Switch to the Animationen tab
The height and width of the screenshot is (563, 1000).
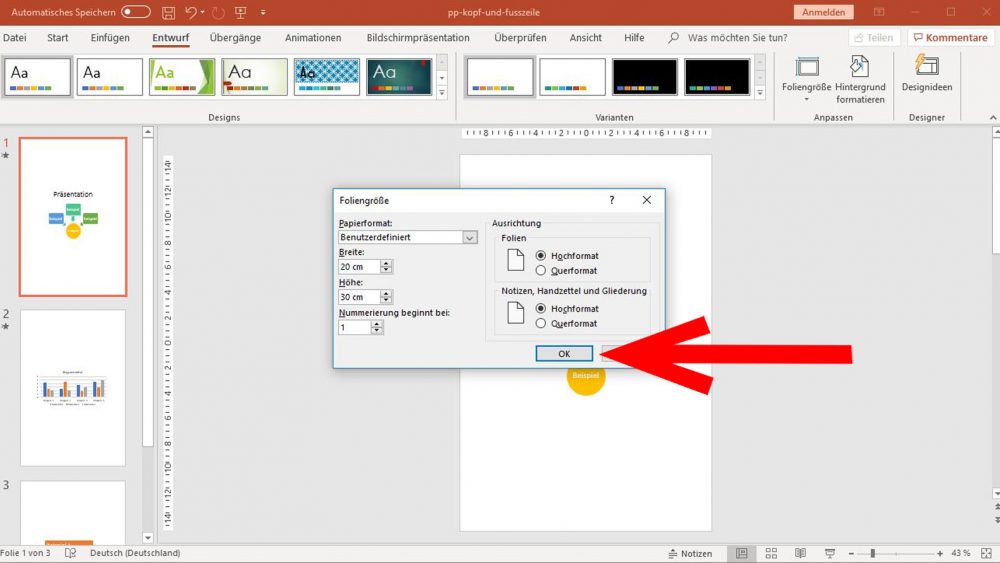[313, 38]
